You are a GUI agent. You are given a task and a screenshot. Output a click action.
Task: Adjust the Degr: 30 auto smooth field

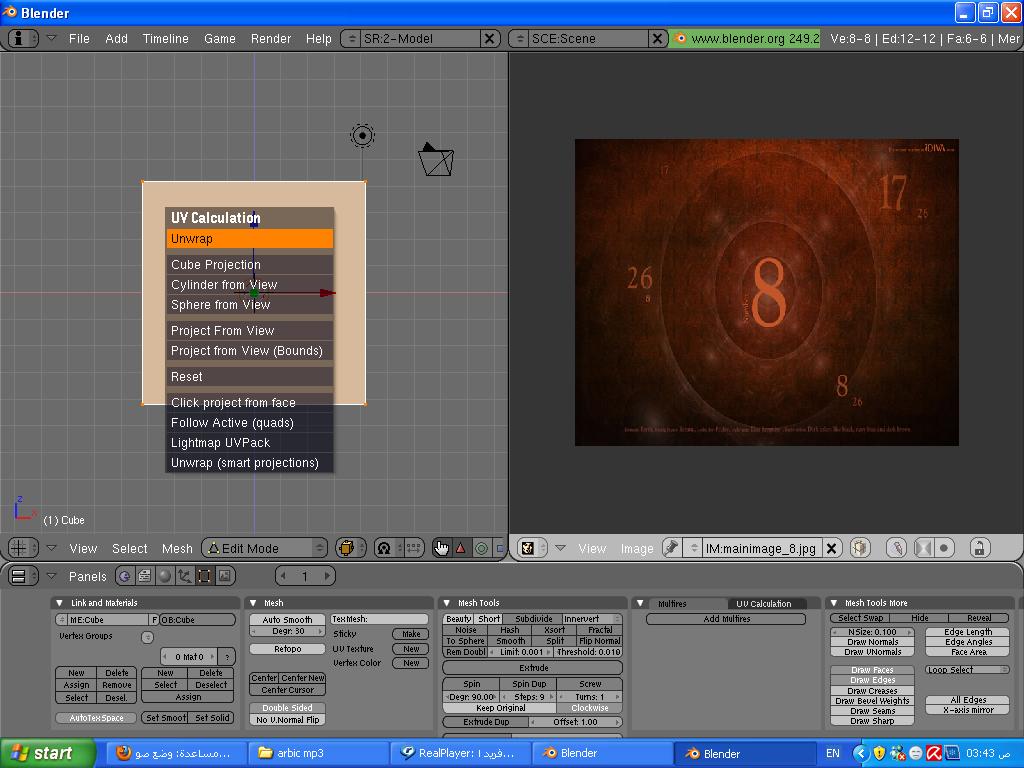tap(287, 632)
